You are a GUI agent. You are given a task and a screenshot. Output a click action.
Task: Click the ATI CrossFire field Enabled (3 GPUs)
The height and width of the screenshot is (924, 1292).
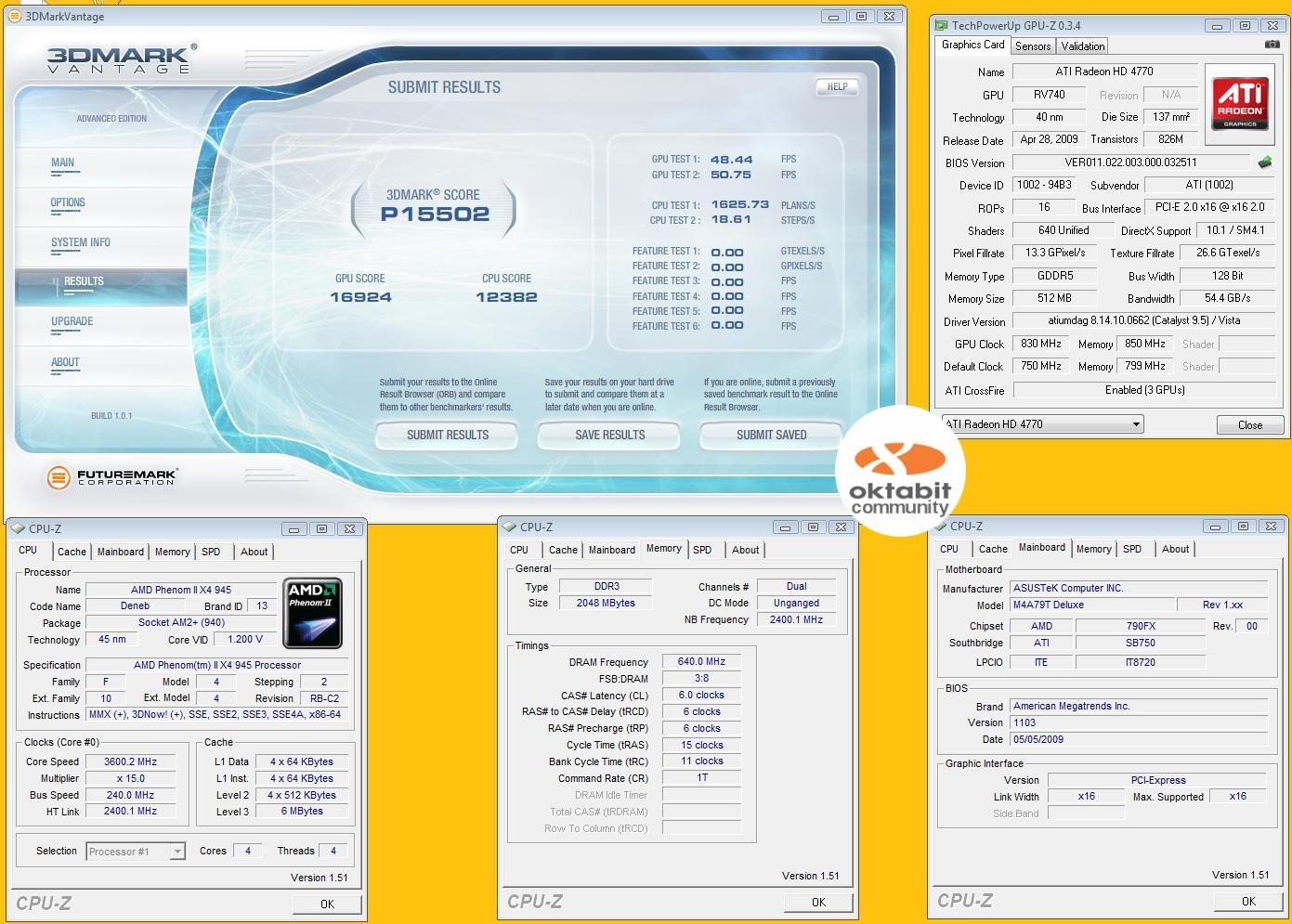coord(1144,390)
